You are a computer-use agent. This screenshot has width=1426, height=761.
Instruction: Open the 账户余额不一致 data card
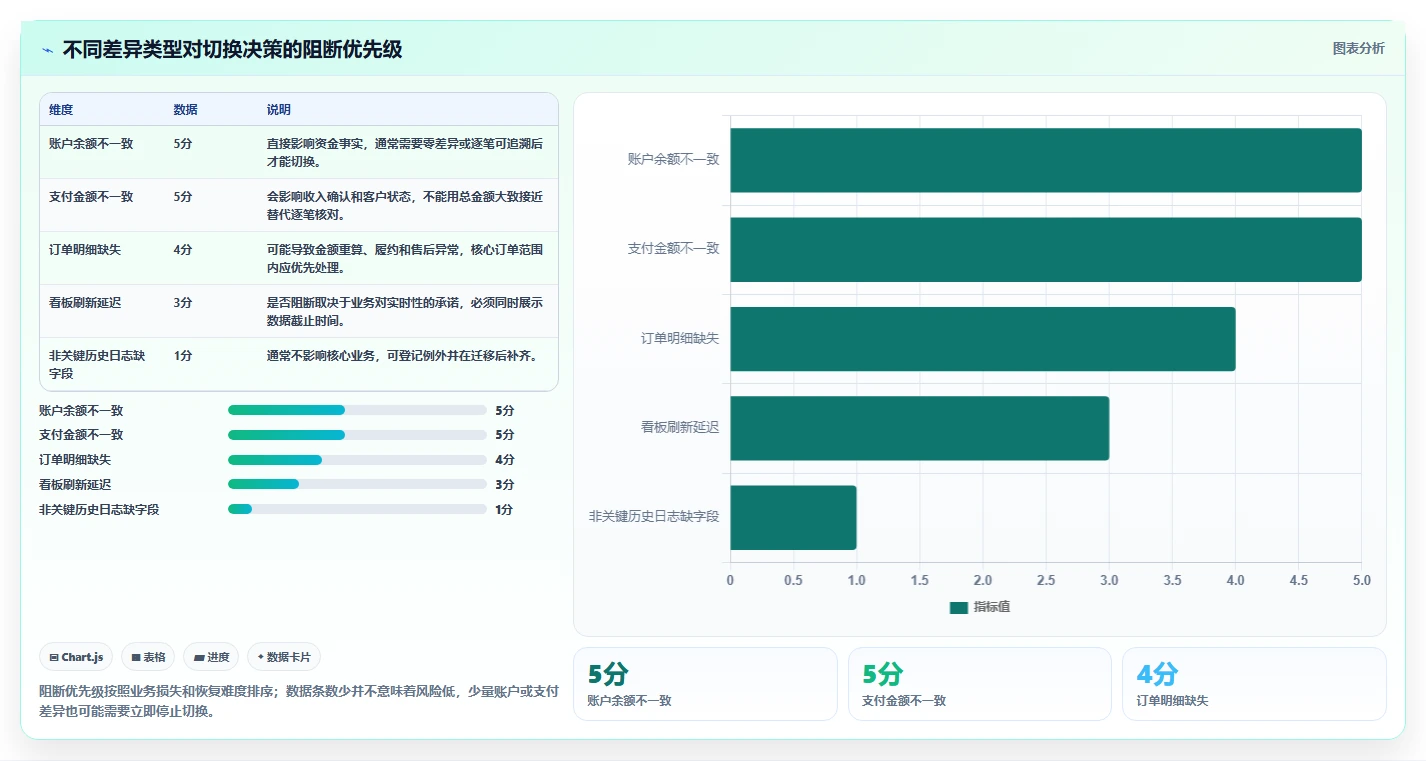coord(705,684)
